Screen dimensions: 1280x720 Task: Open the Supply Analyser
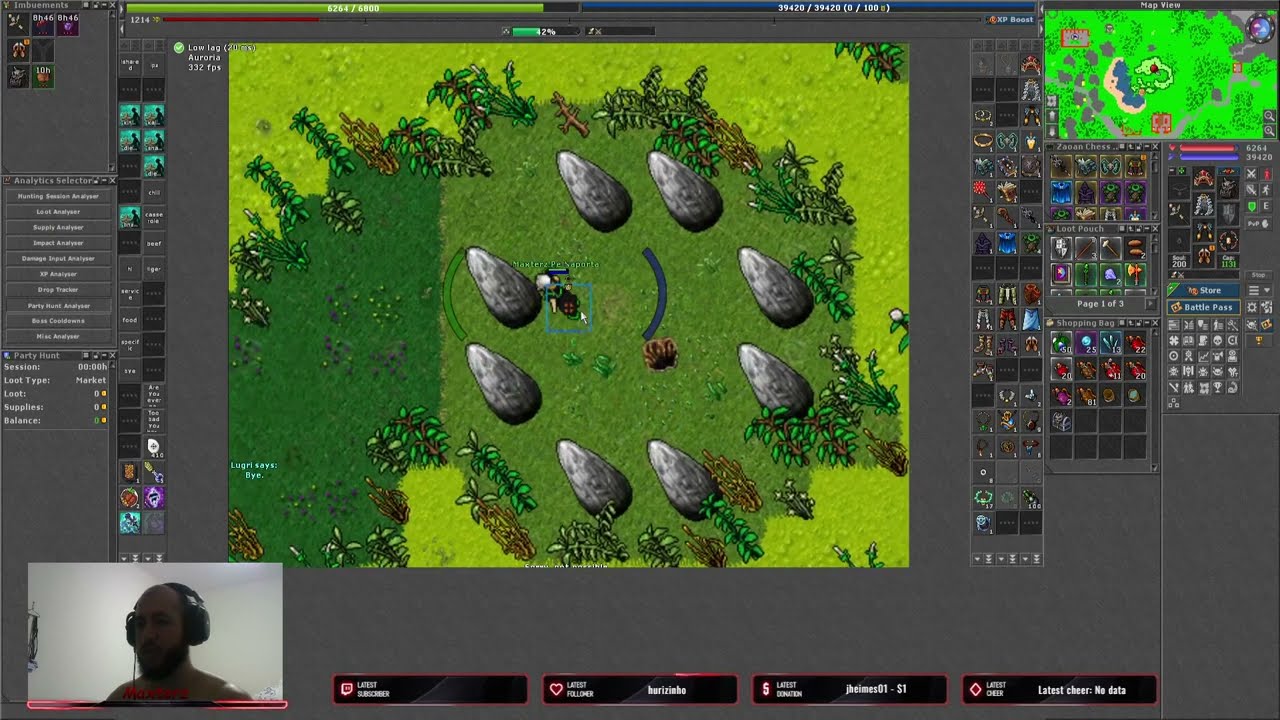pos(58,227)
